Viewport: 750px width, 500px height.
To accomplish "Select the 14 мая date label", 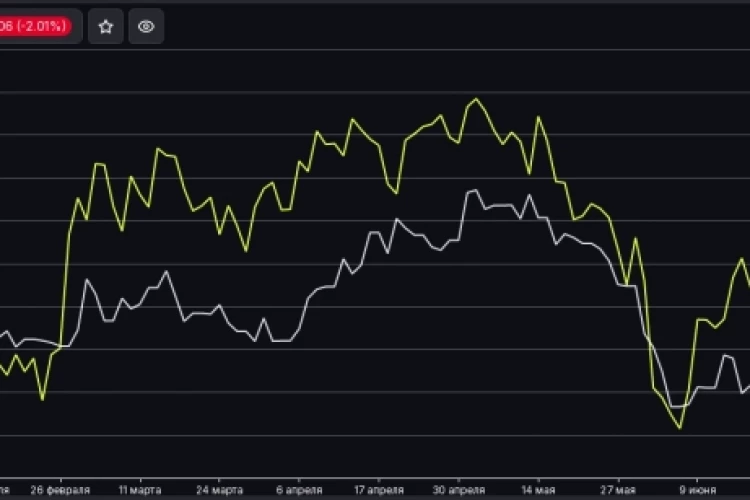I will tap(538, 490).
